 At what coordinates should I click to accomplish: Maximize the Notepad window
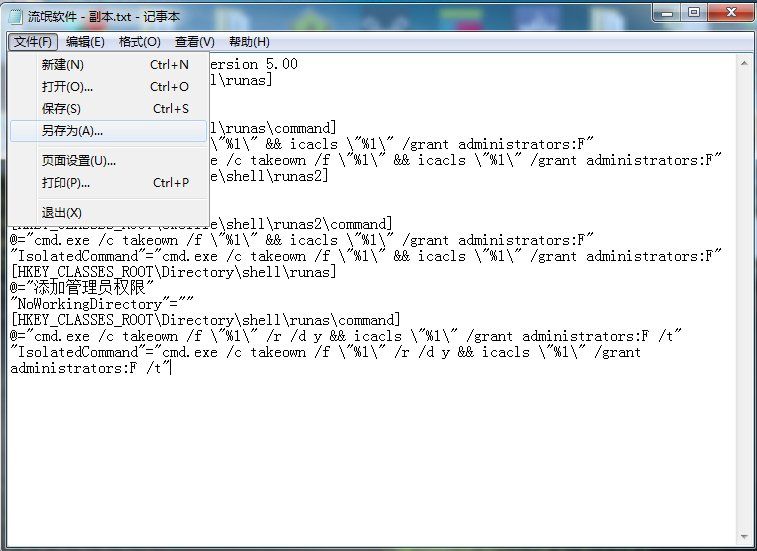click(693, 12)
